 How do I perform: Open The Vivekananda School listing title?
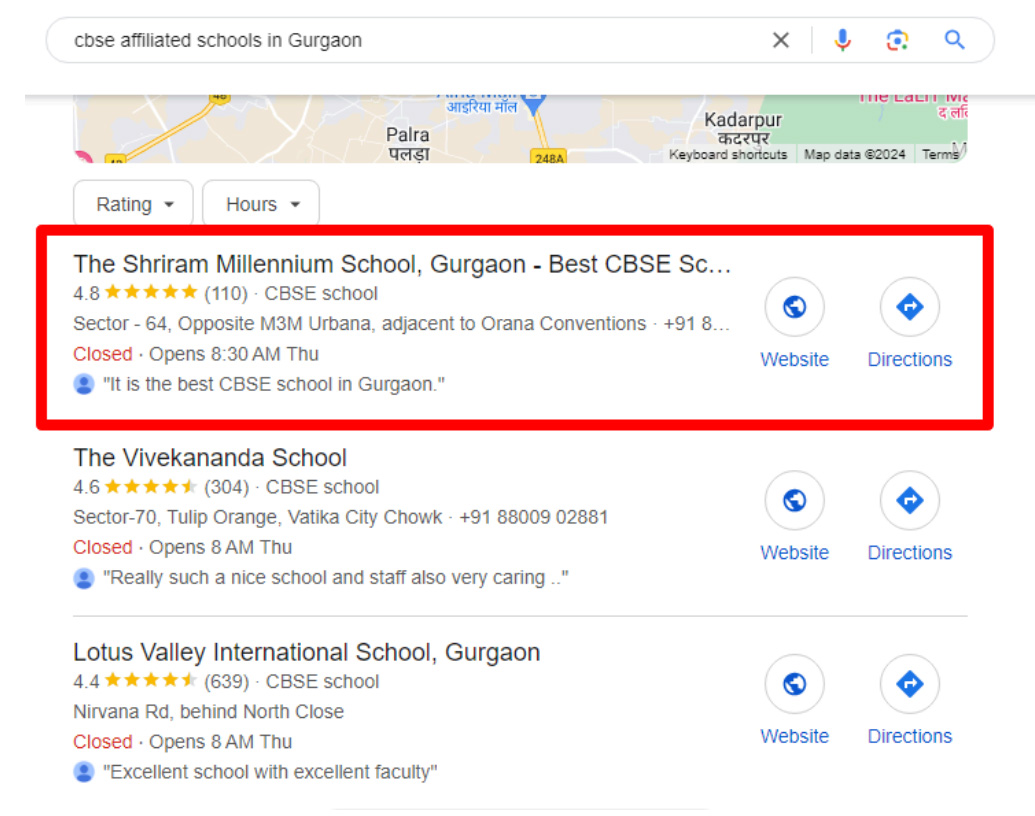pos(210,458)
